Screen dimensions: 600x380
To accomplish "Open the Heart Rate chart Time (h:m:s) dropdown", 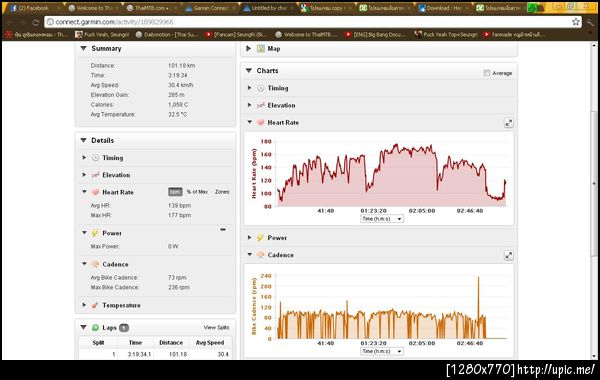I will pos(382,219).
